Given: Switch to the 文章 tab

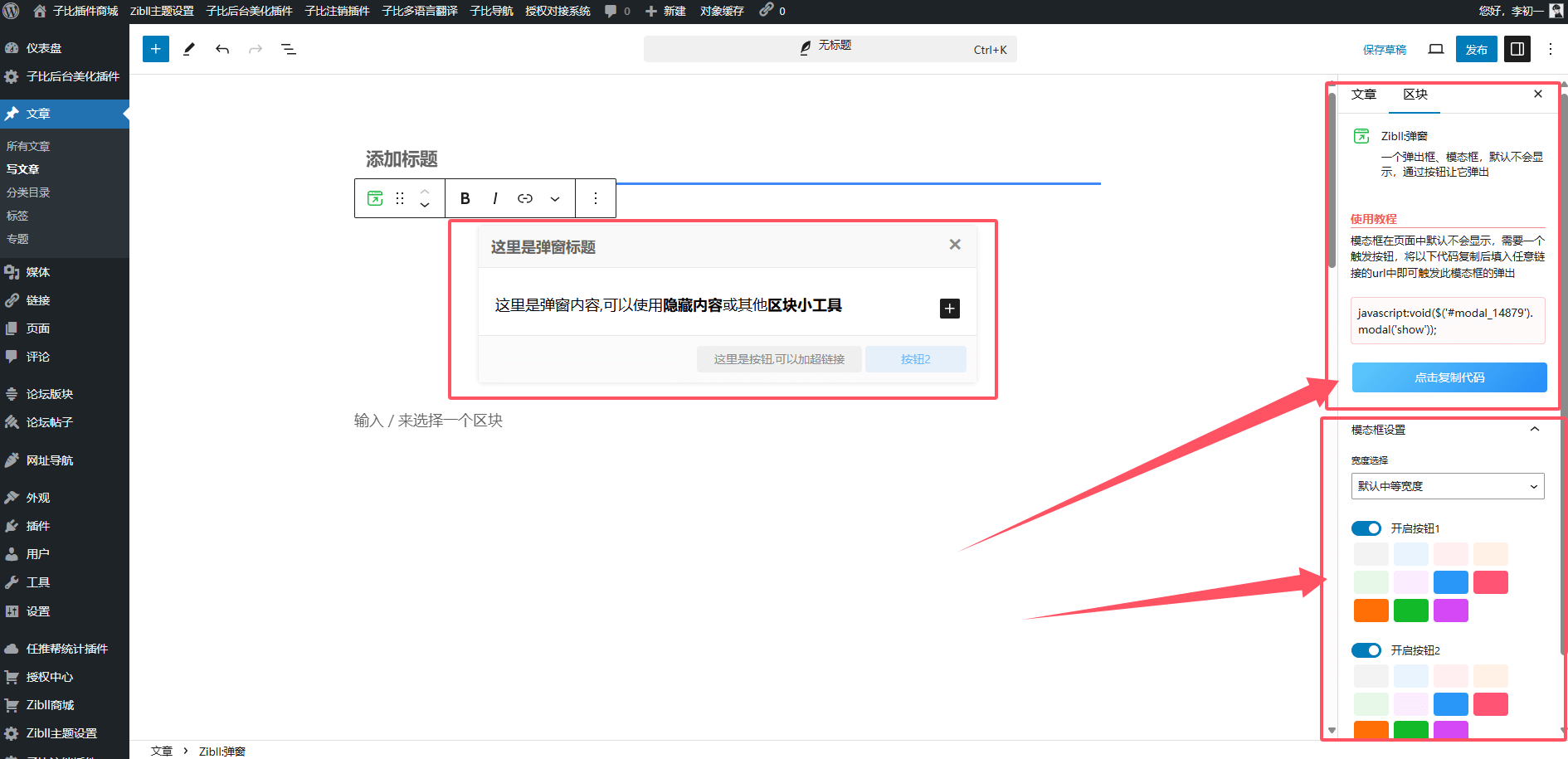Looking at the screenshot, I should coord(1363,95).
